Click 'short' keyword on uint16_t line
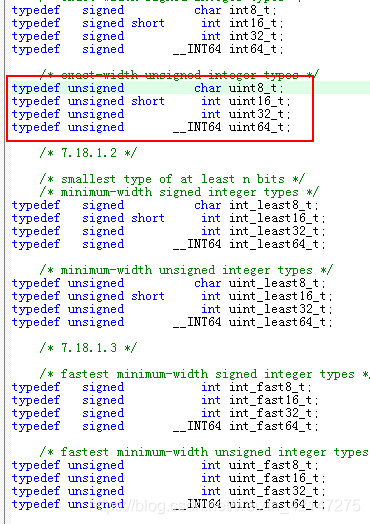Viewport: 370px width, 524px height. (x=148, y=101)
